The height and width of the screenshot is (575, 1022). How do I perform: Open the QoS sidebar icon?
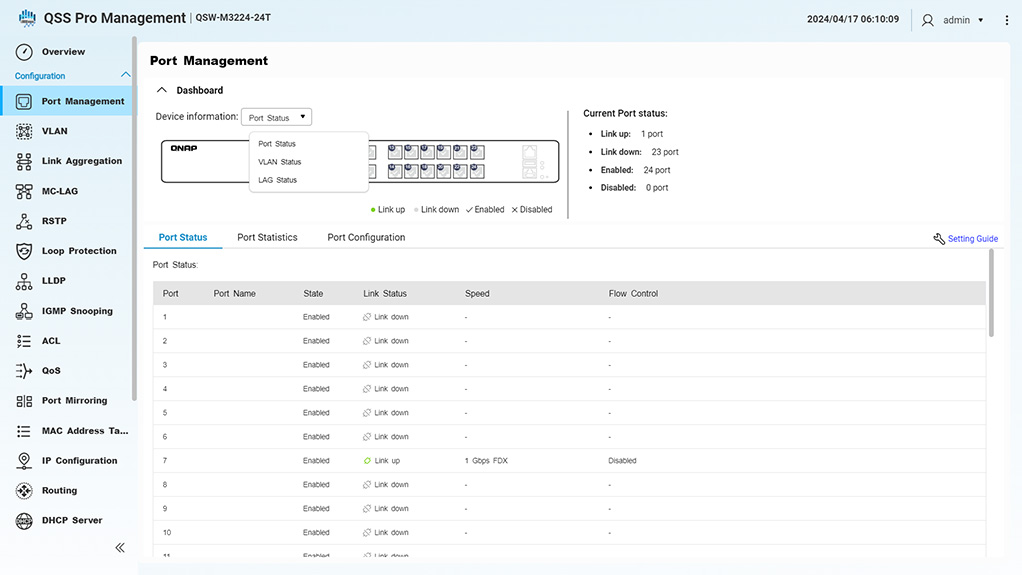tap(24, 371)
